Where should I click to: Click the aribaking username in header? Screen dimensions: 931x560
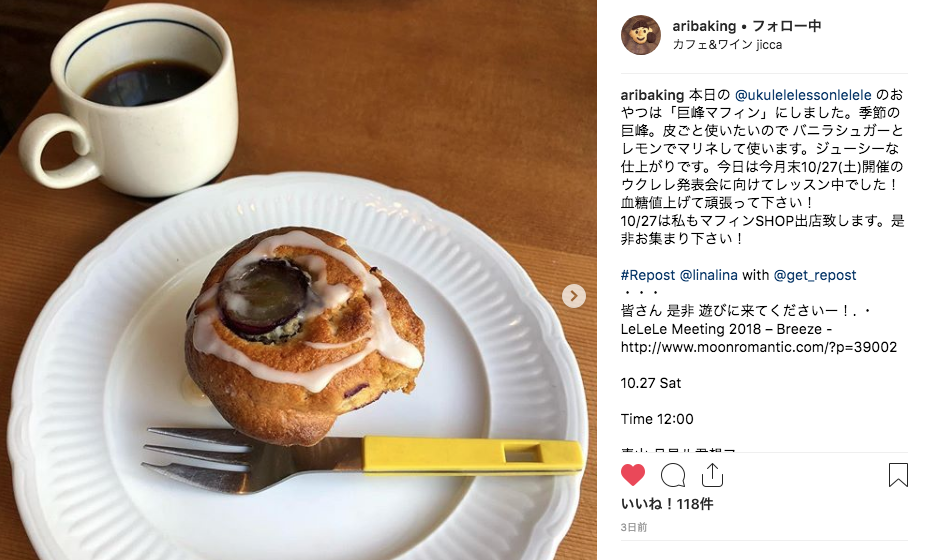coord(704,26)
